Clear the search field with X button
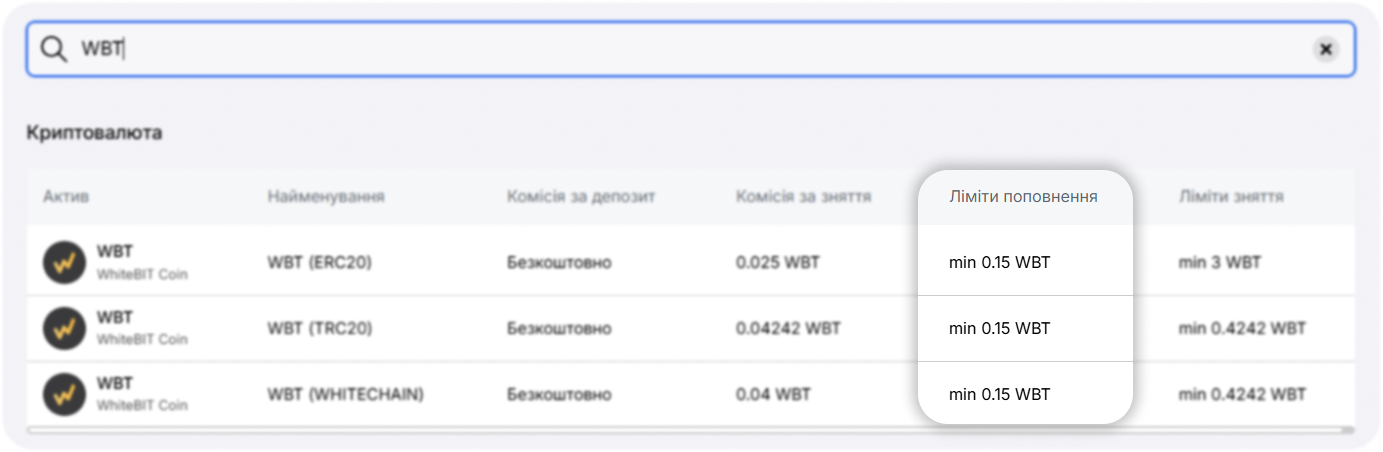The width and height of the screenshot is (1383, 452). 1325,49
